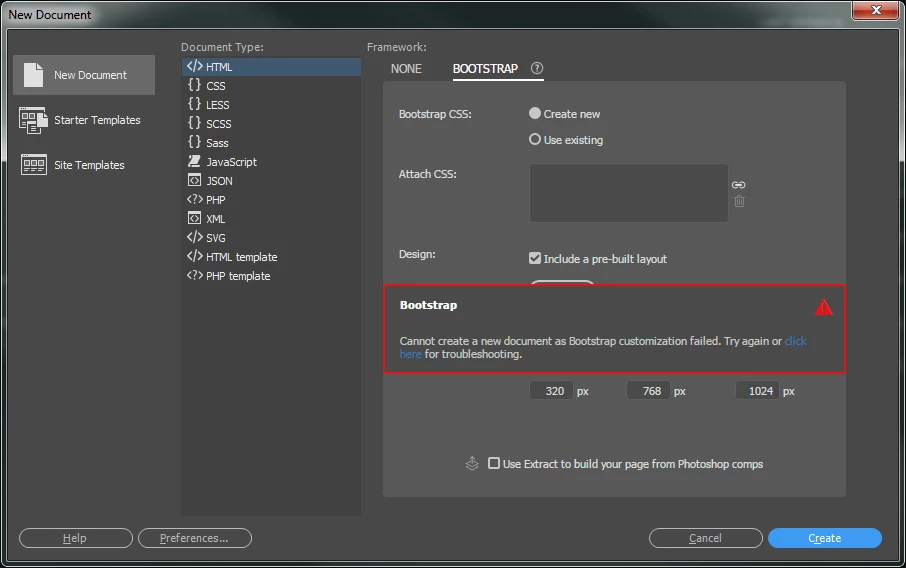
Task: Switch to the NONE framework tab
Action: point(406,69)
